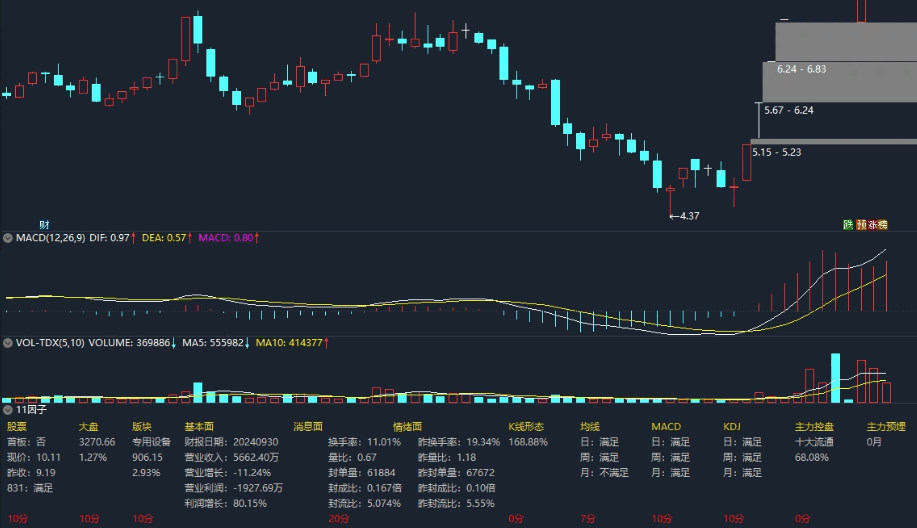
Task: Click the 0月 主力预埋 value
Action: click(x=874, y=442)
